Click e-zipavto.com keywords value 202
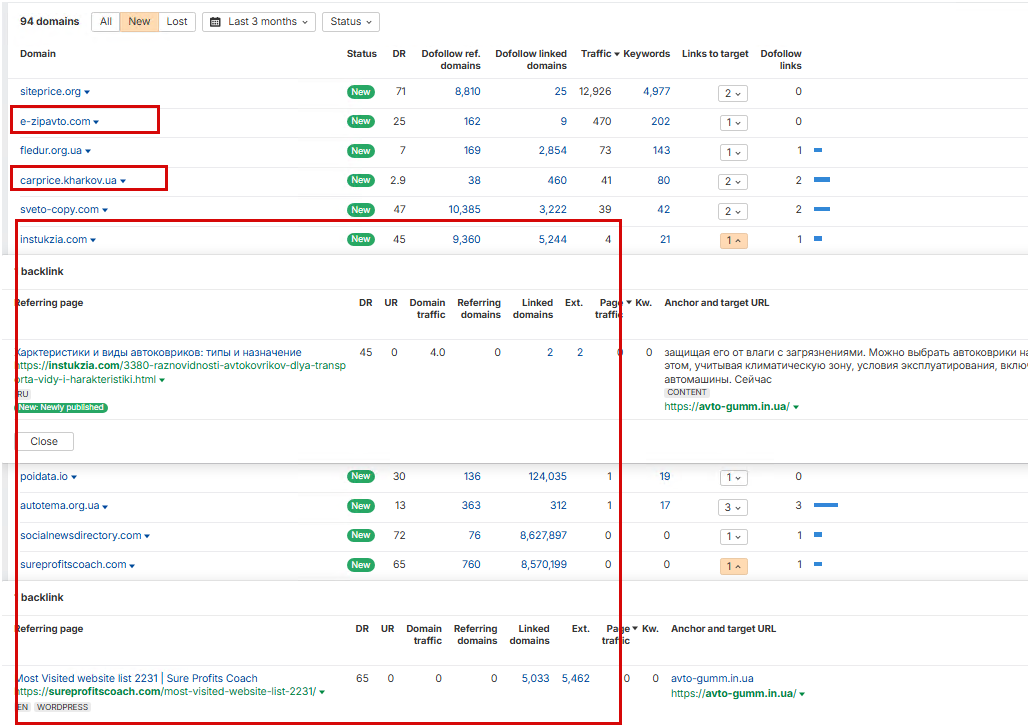The image size is (1028, 725). [660, 121]
